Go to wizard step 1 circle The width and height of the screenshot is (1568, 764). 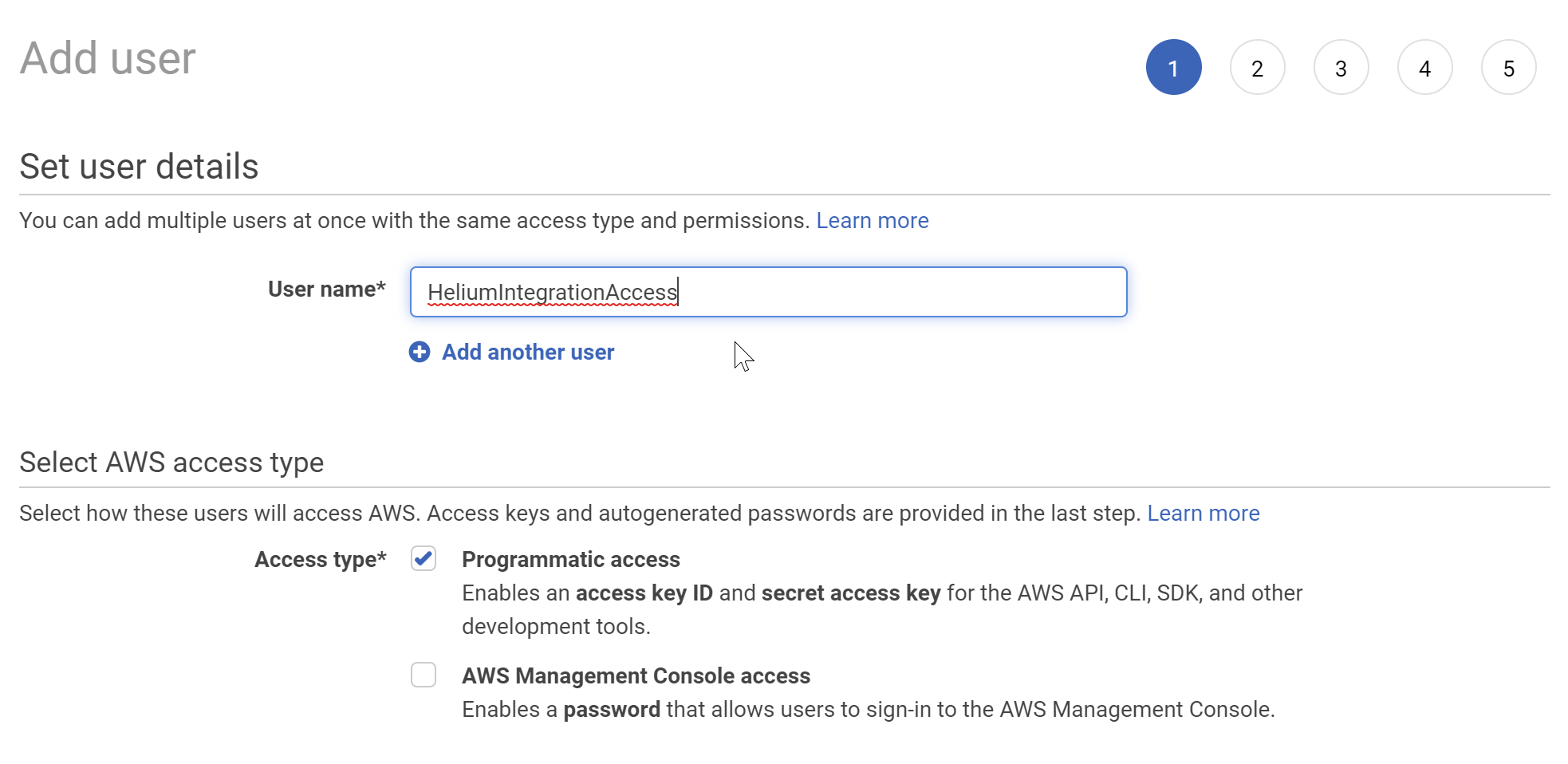click(1173, 68)
